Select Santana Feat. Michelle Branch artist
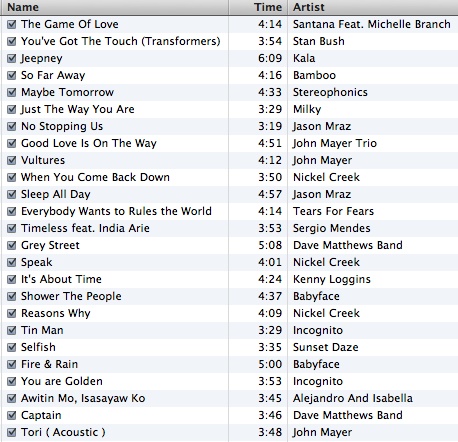This screenshot has width=458, height=442. (x=372, y=24)
